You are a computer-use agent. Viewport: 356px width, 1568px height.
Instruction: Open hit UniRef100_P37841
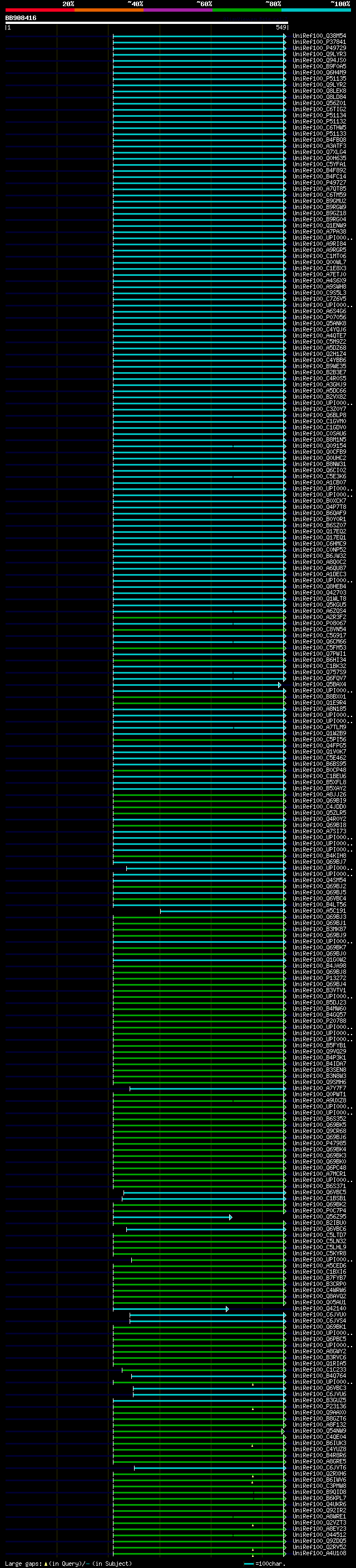[x=319, y=42]
